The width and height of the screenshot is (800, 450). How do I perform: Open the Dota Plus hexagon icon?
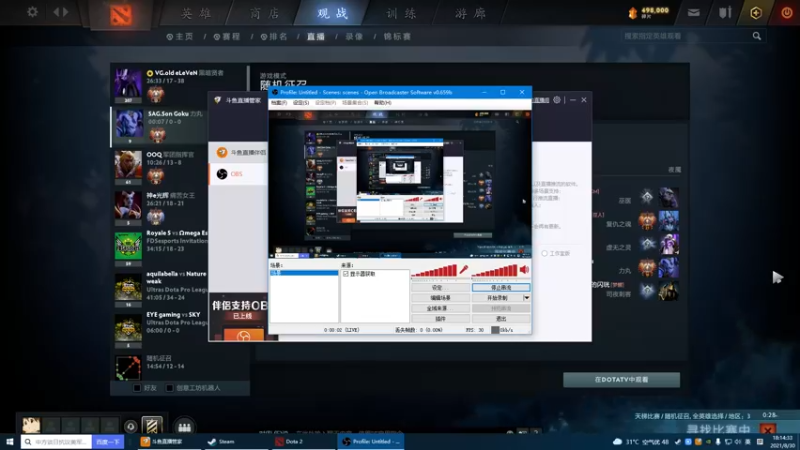click(756, 13)
